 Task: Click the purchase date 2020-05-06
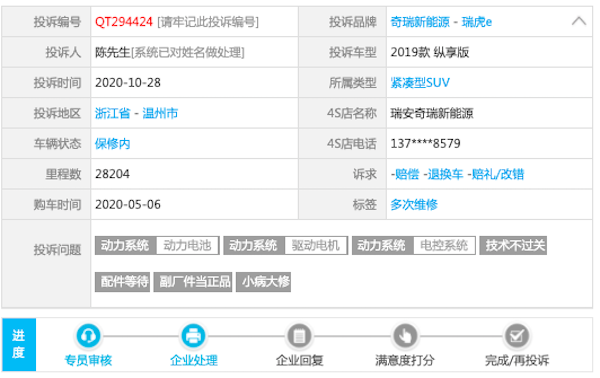pos(128,205)
